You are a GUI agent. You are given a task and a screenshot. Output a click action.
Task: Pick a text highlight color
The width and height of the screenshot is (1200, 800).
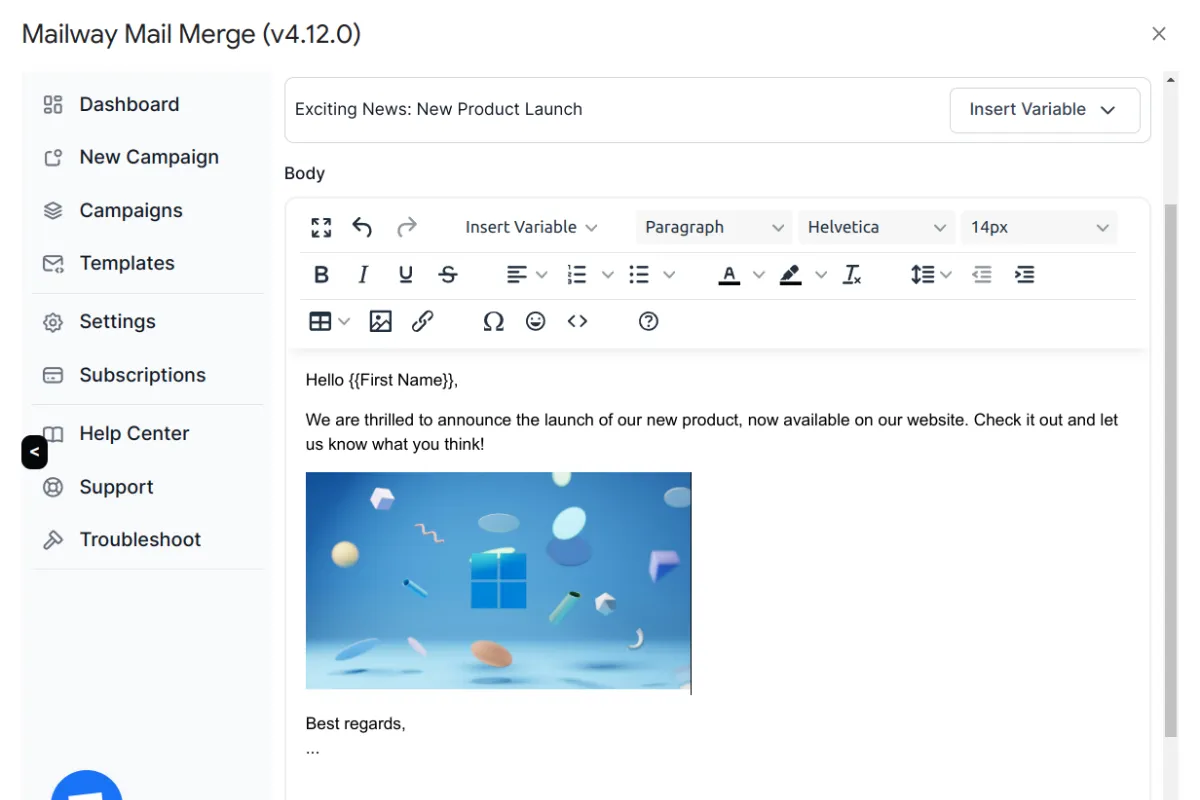[790, 274]
